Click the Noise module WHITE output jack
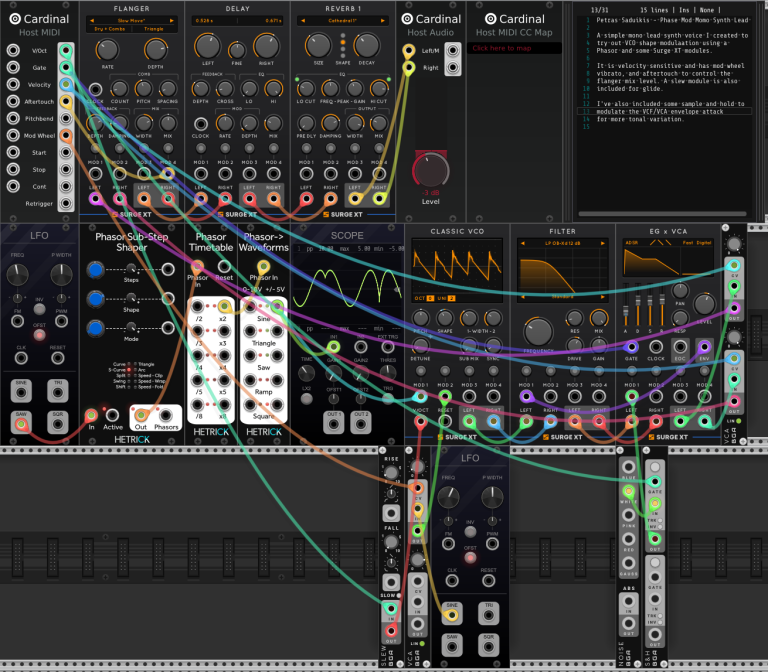Image resolution: width=768 pixels, height=672 pixels. [628, 490]
